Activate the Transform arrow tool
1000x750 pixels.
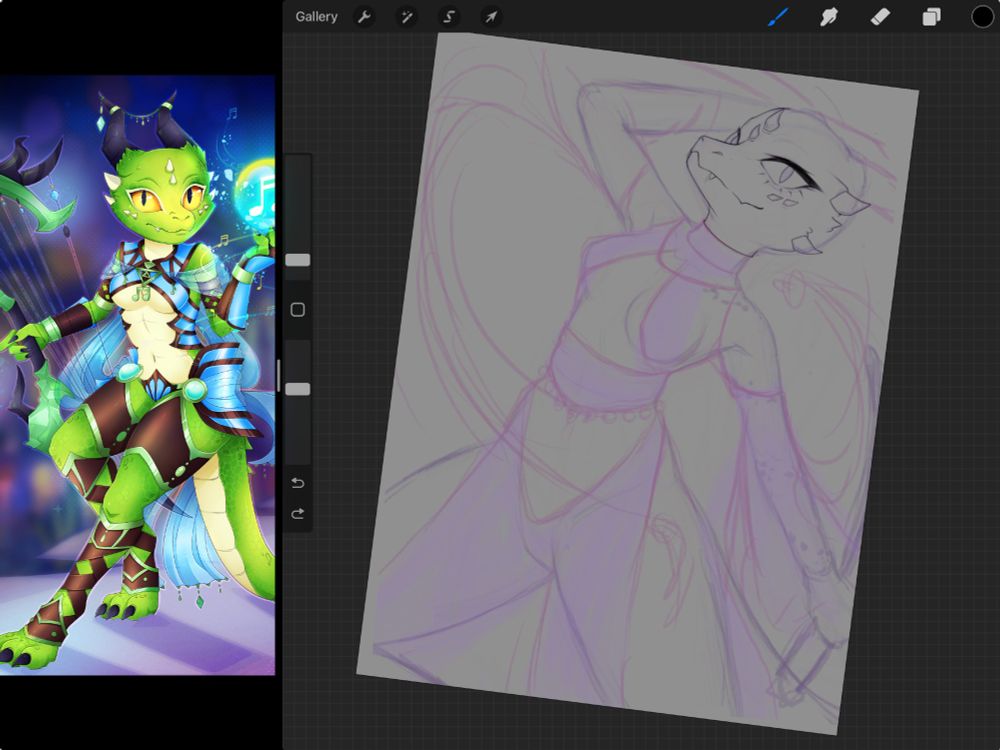coord(491,17)
